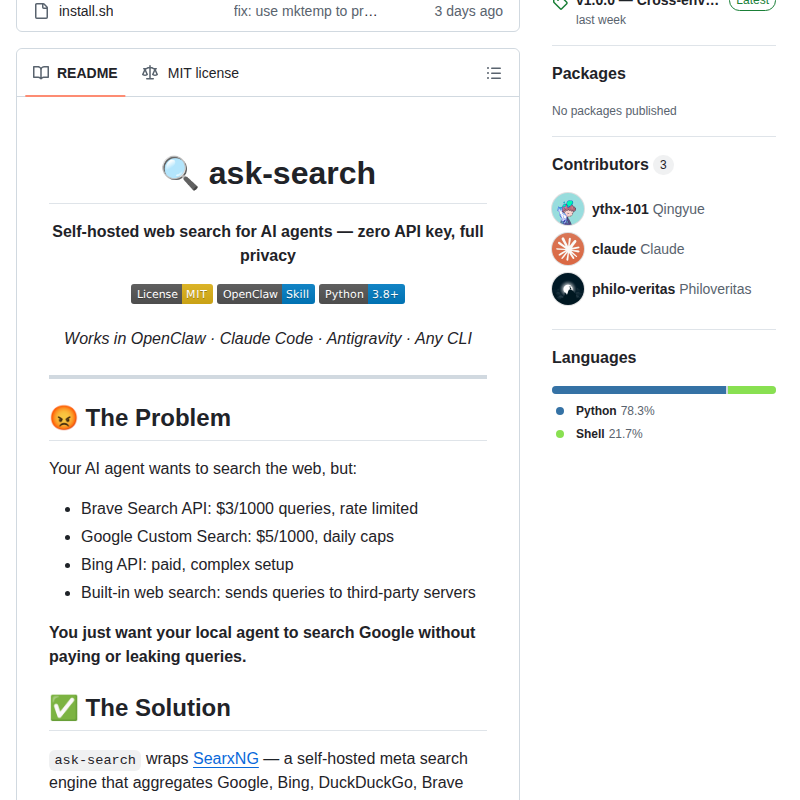800x800 pixels.
Task: Click the green Shell segment of the language bar
Action: coord(752,389)
